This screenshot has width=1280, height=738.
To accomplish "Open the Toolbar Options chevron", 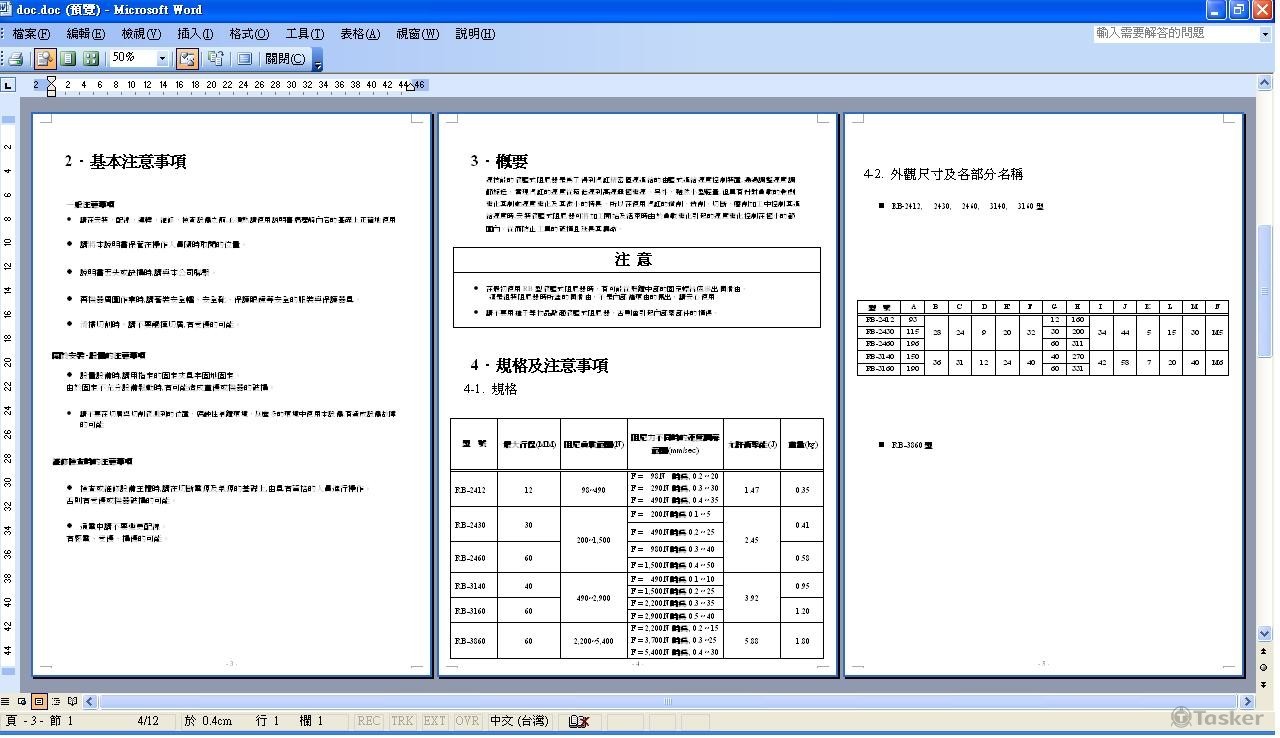I will [316, 64].
